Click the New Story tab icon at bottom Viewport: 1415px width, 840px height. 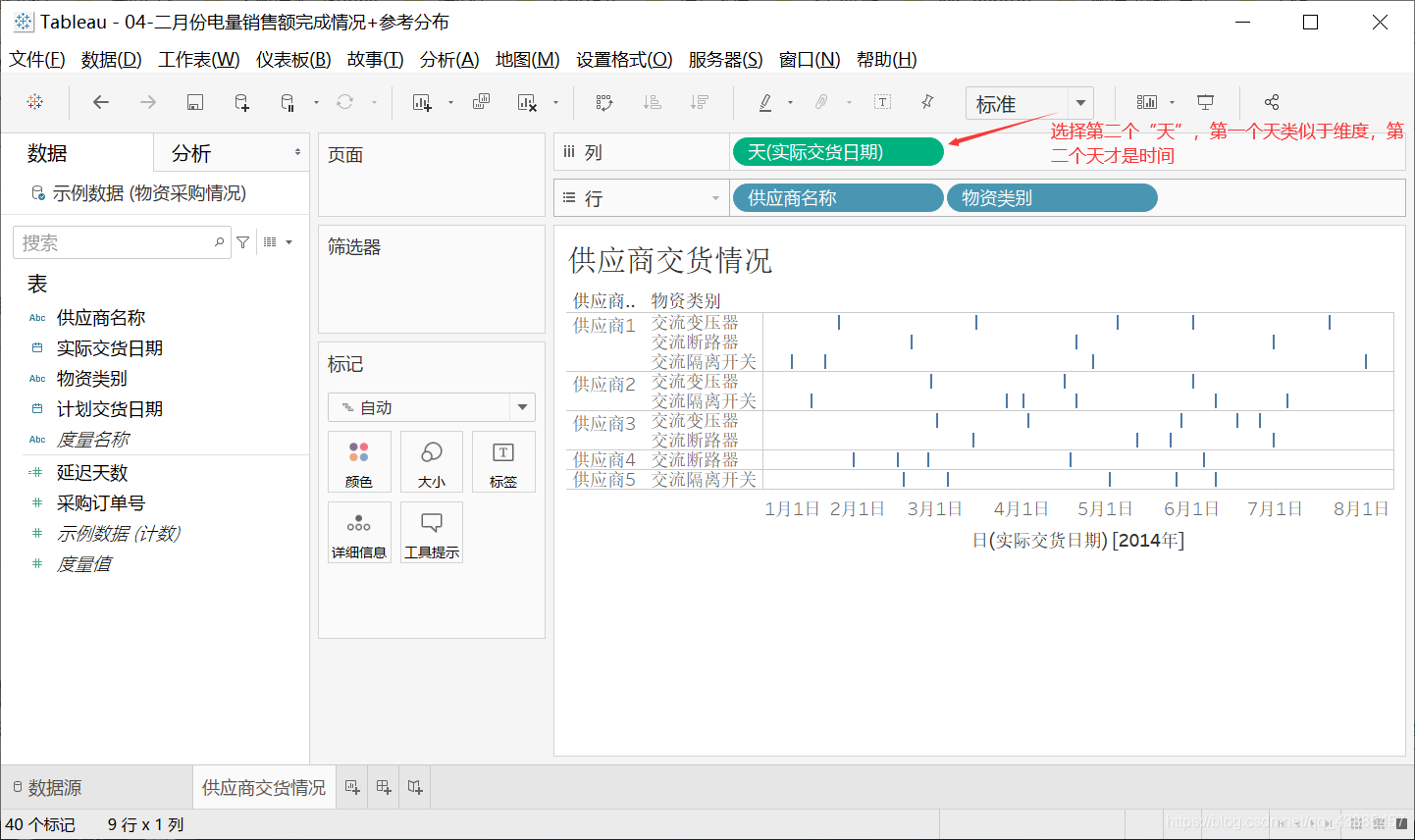coord(415,787)
